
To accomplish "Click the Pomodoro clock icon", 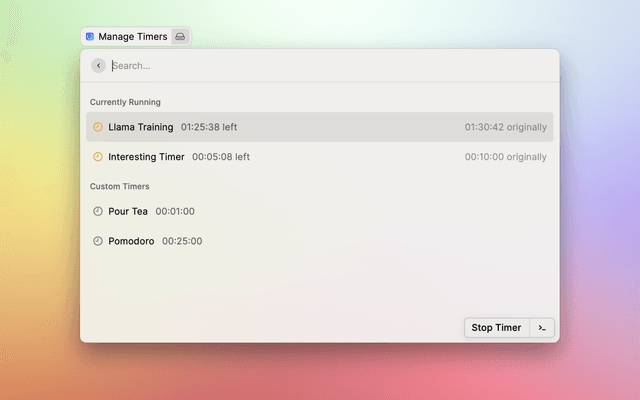I will tap(98, 241).
